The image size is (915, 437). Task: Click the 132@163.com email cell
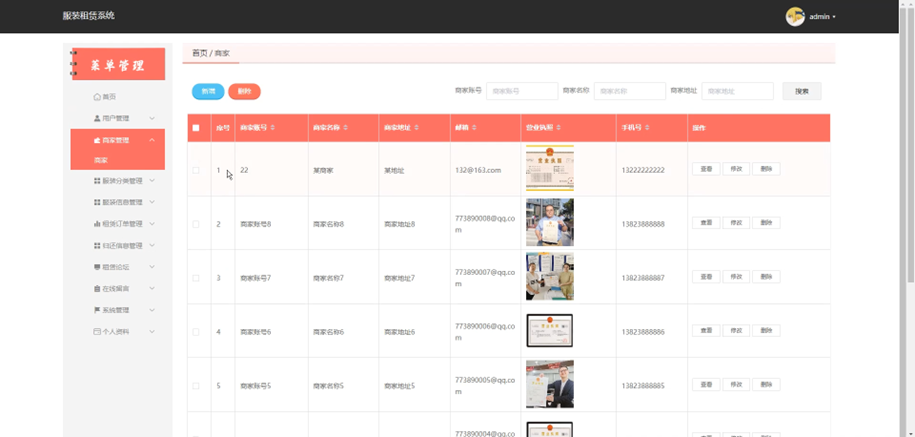coord(478,170)
